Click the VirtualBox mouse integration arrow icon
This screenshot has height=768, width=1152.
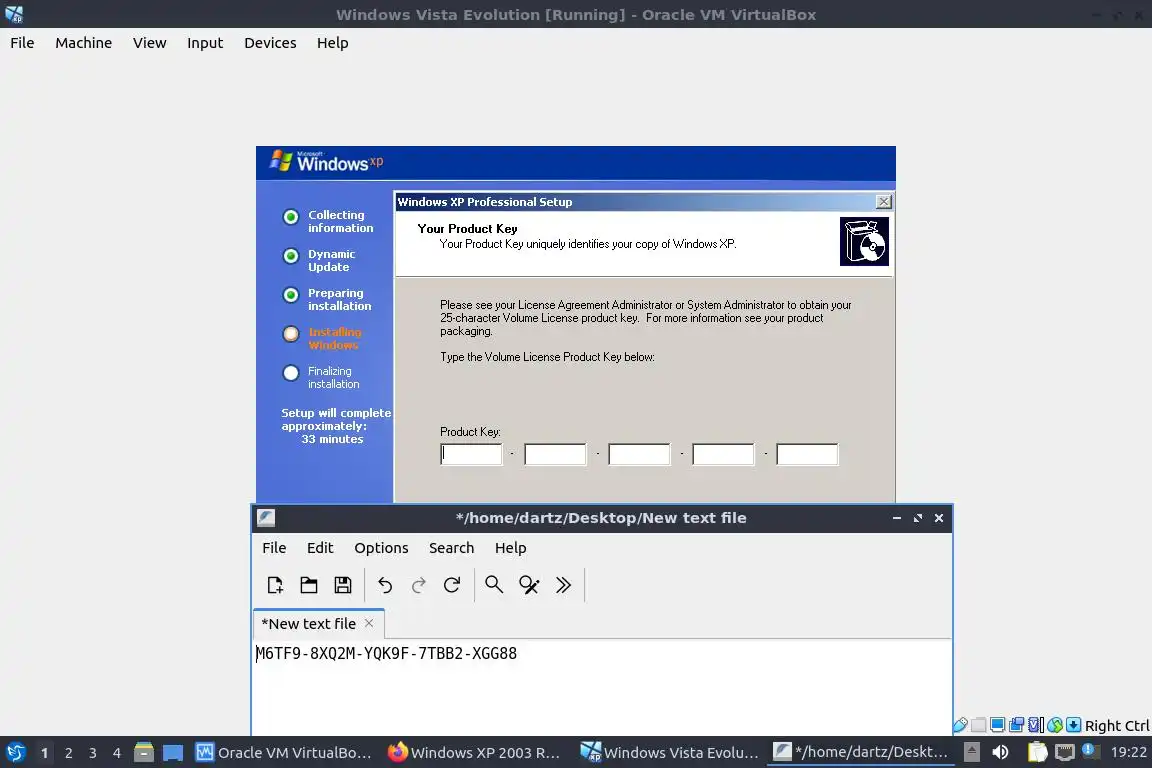[x=1073, y=725]
